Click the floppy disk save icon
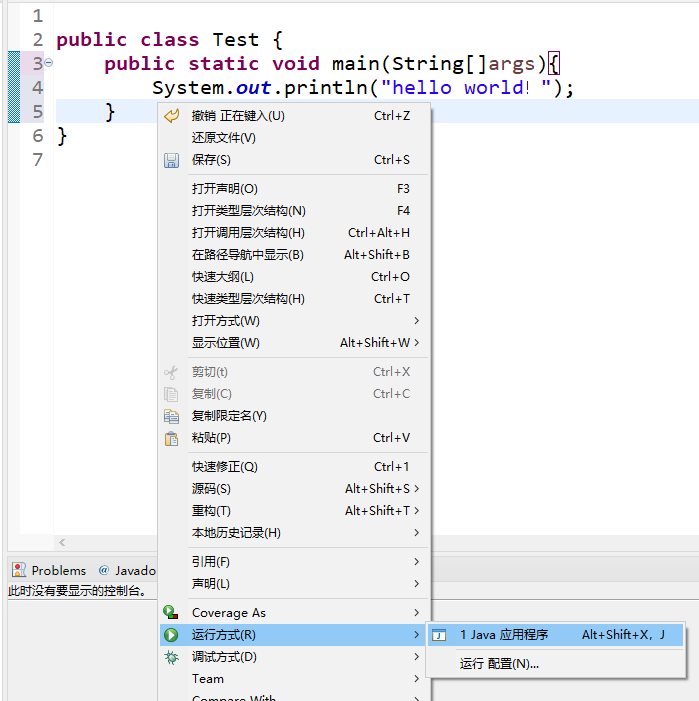The width and height of the screenshot is (699, 701). (171, 160)
